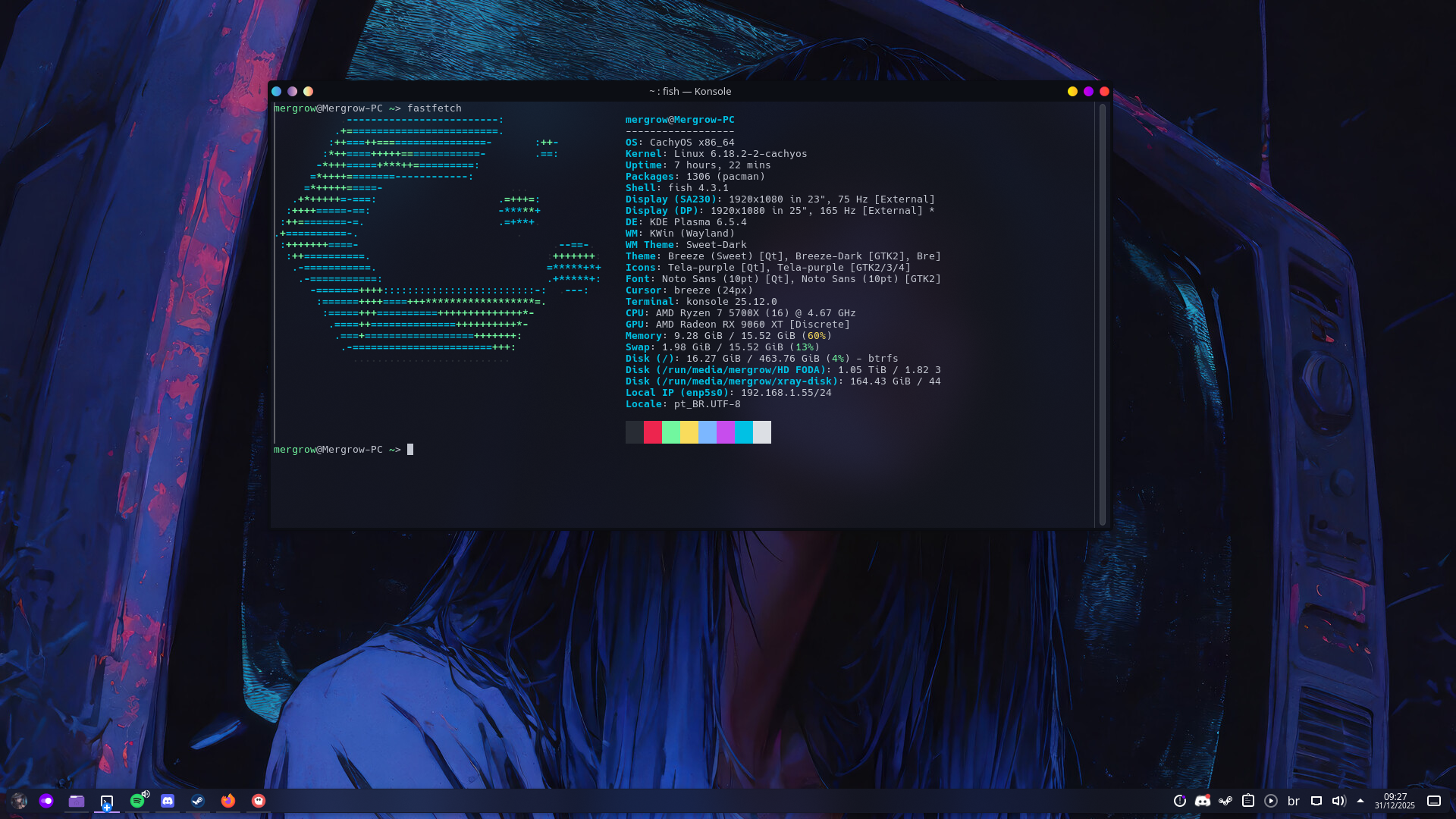Open Discord from the task manager
This screenshot has width=1456, height=819.
click(168, 801)
